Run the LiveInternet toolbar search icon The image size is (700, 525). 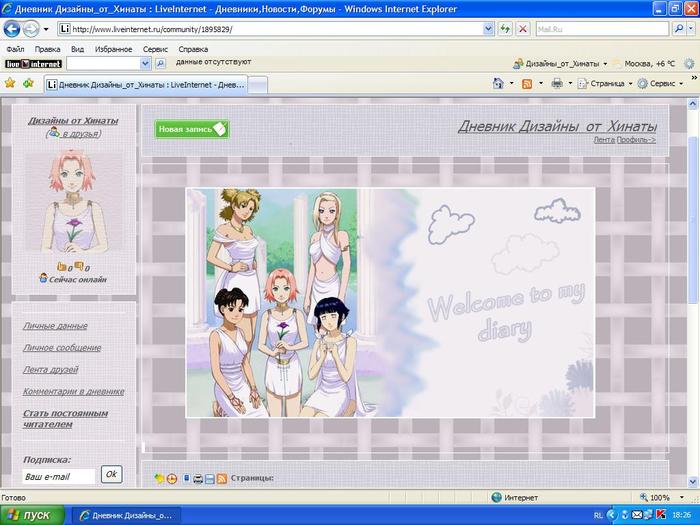[160, 64]
